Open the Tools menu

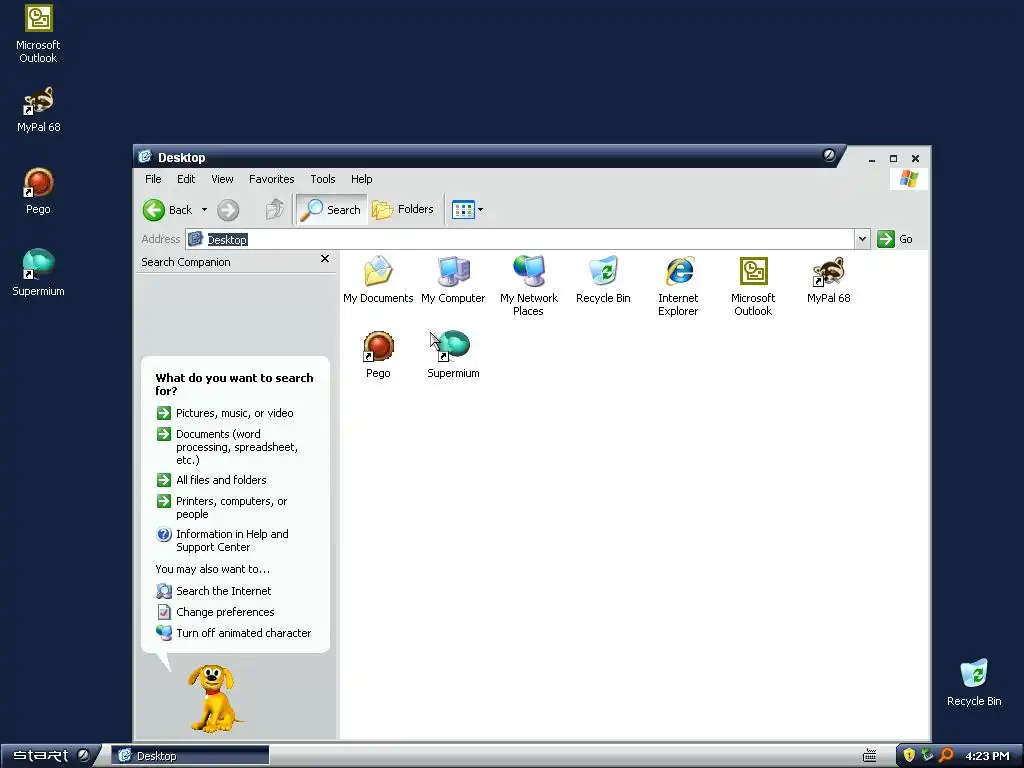[323, 179]
